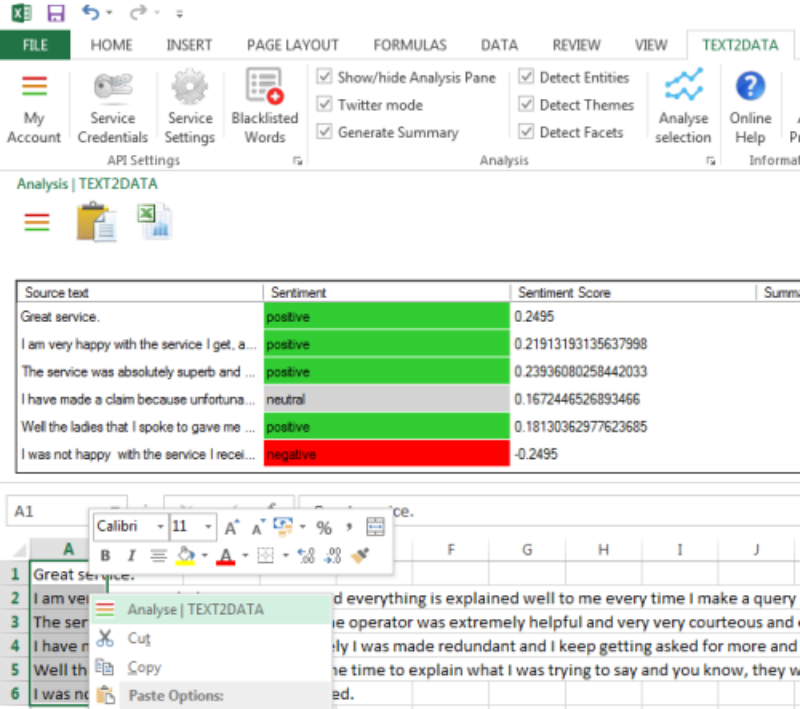This screenshot has height=709, width=800.
Task: Select Analyse TEXT2DATA from context menu
Action: tap(198, 608)
